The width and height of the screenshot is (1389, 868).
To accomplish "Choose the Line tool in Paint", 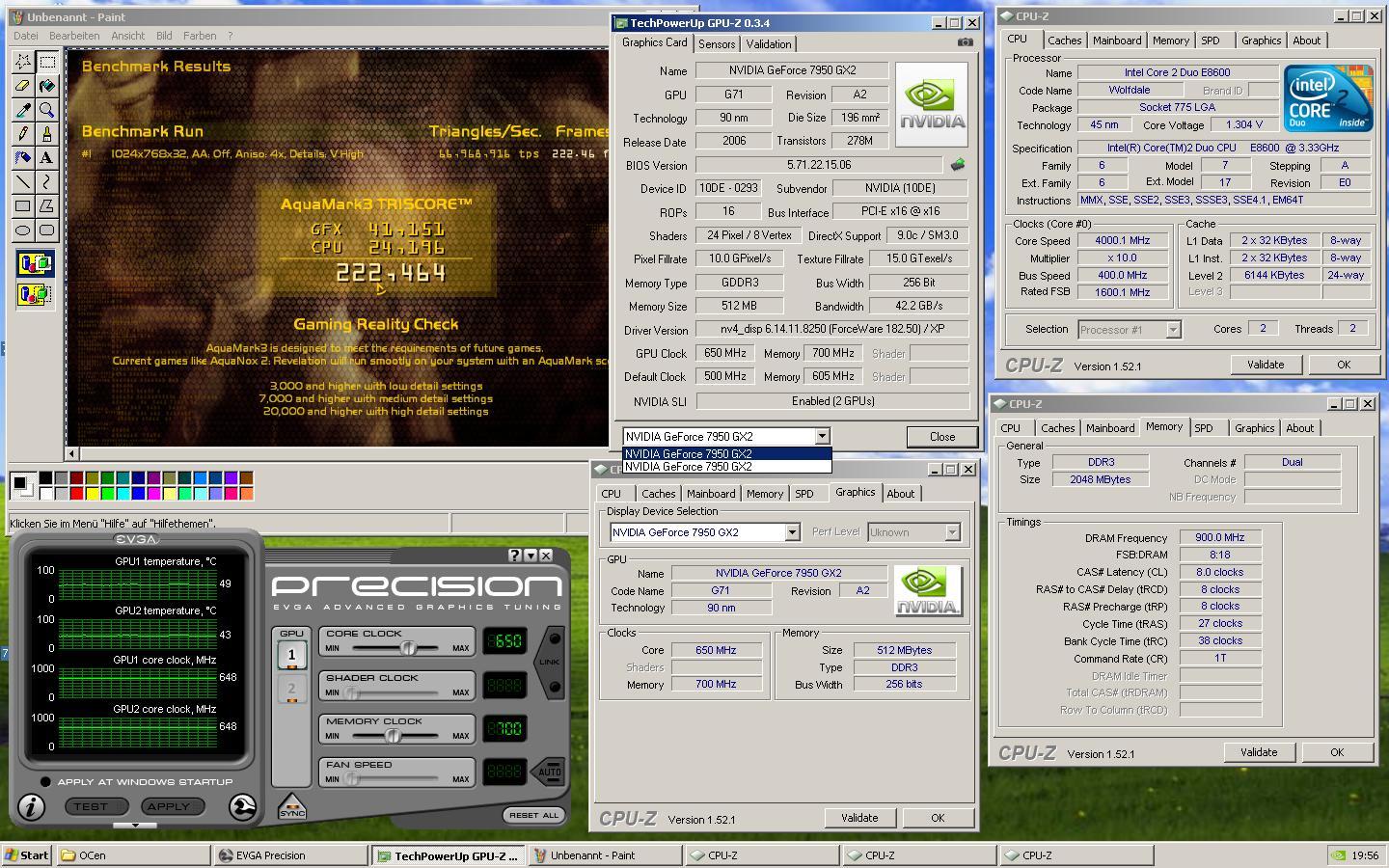I will click(x=22, y=182).
